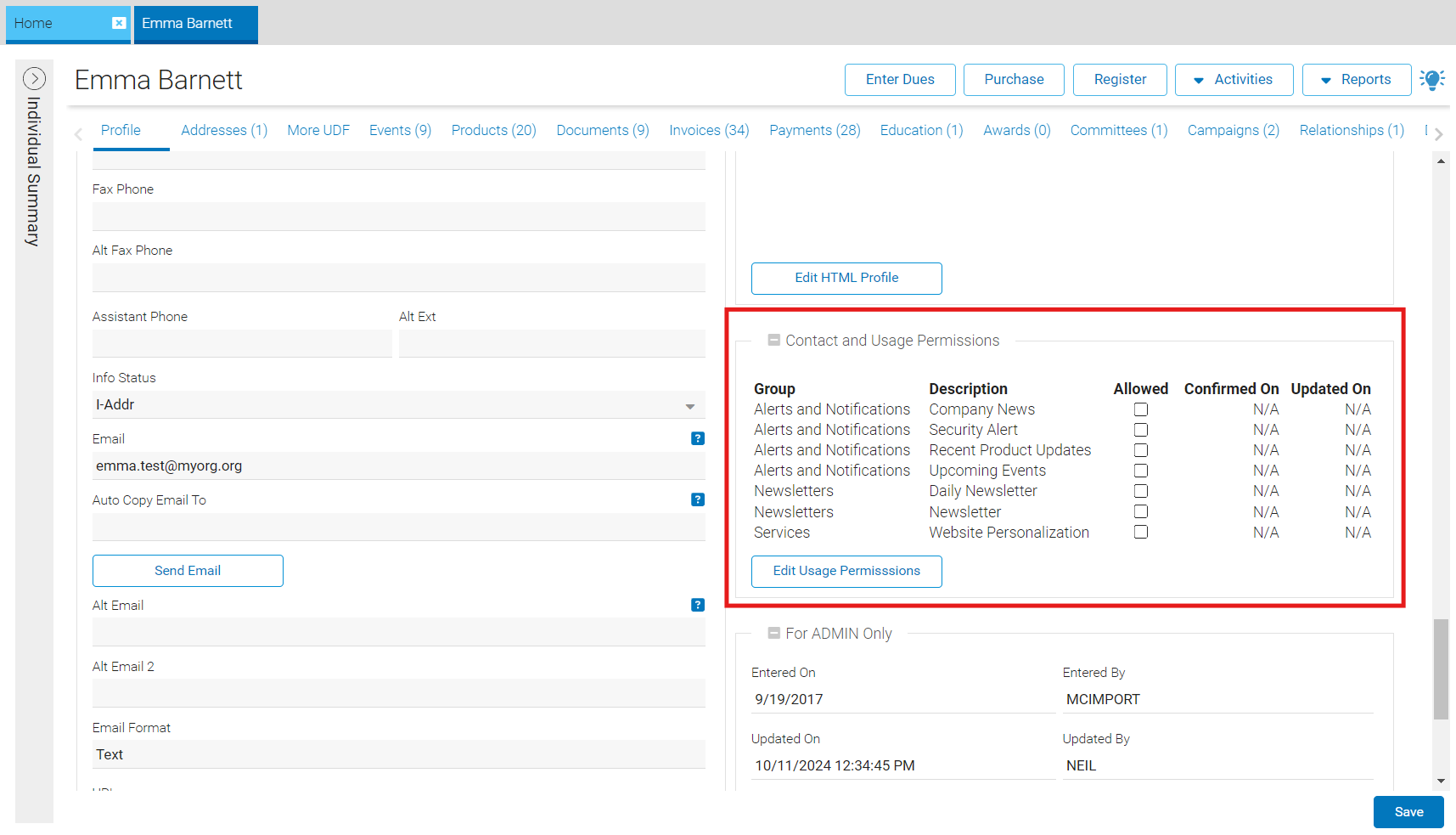Click the Updated On field 10/11/2024 12:34:45 PM
Image resolution: width=1456 pixels, height=835 pixels.
(903, 765)
